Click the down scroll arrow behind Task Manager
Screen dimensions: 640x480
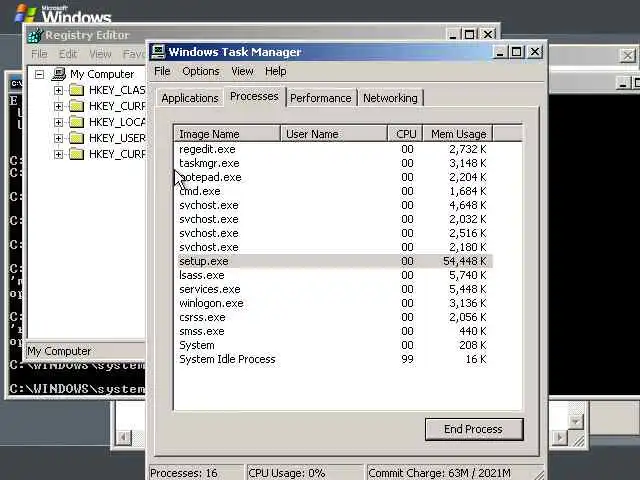(576, 421)
